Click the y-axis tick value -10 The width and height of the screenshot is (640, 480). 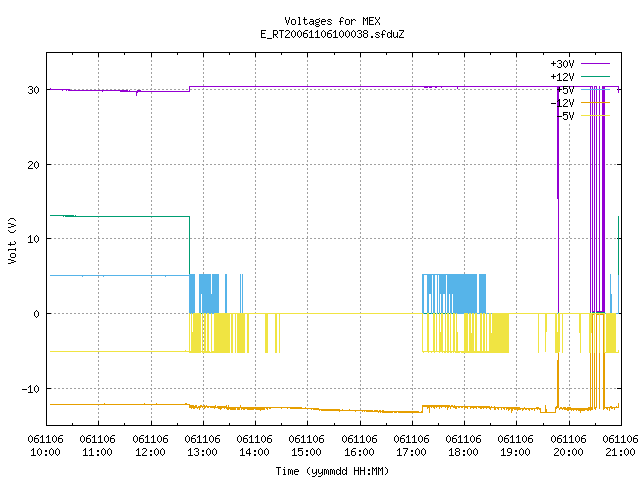pyautogui.click(x=31, y=389)
